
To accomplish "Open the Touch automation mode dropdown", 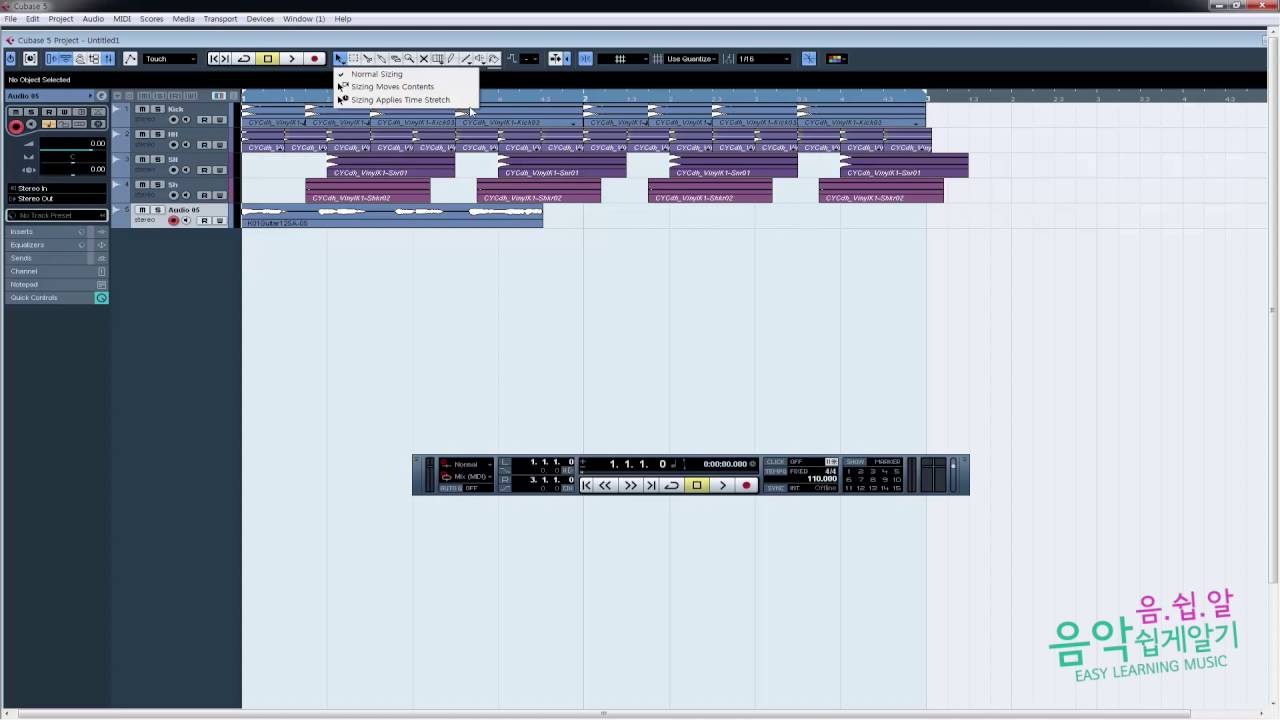I will [x=171, y=59].
